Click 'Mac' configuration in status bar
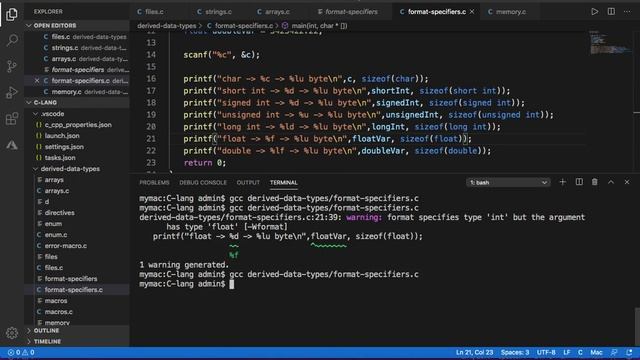Screen dimensions: 640x360 tap(596, 352)
